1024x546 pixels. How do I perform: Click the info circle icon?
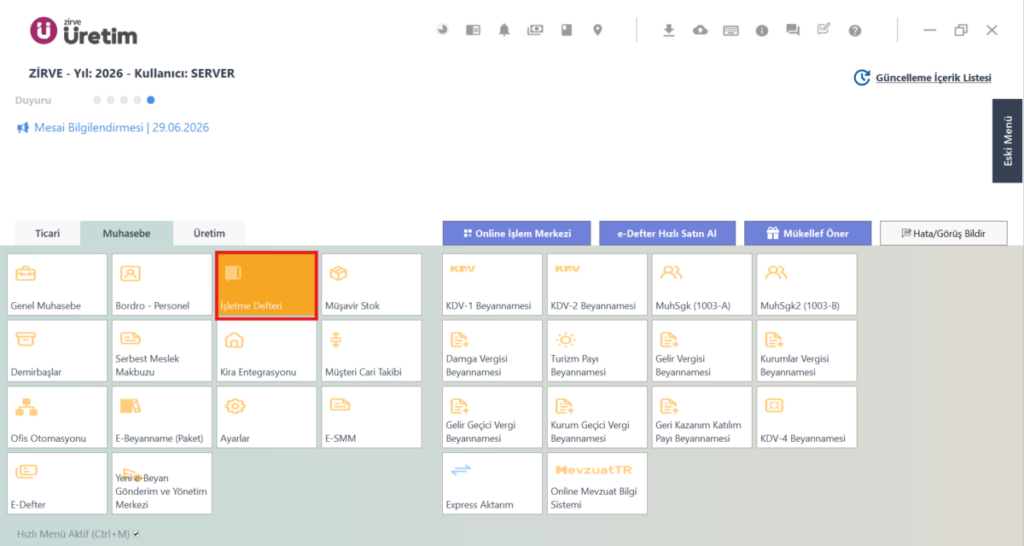[x=761, y=31]
